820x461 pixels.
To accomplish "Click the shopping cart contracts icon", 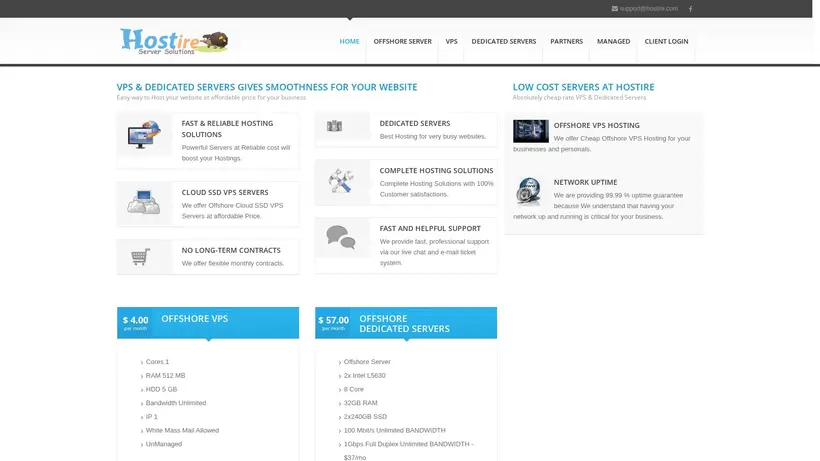I will pos(140,257).
